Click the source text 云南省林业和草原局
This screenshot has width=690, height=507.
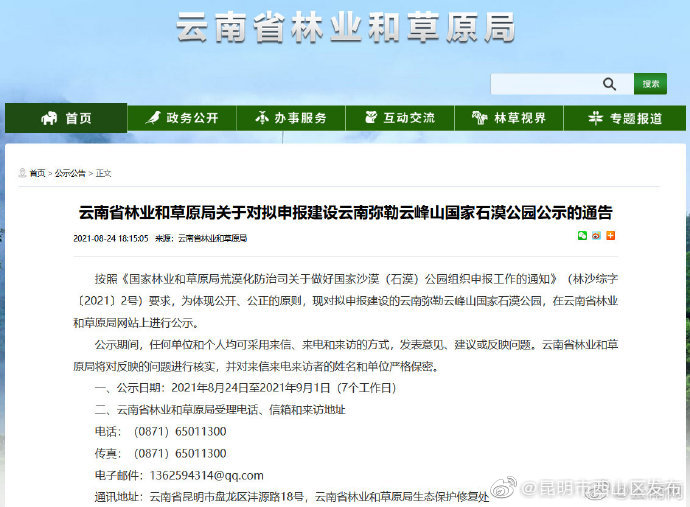pyautogui.click(x=212, y=239)
